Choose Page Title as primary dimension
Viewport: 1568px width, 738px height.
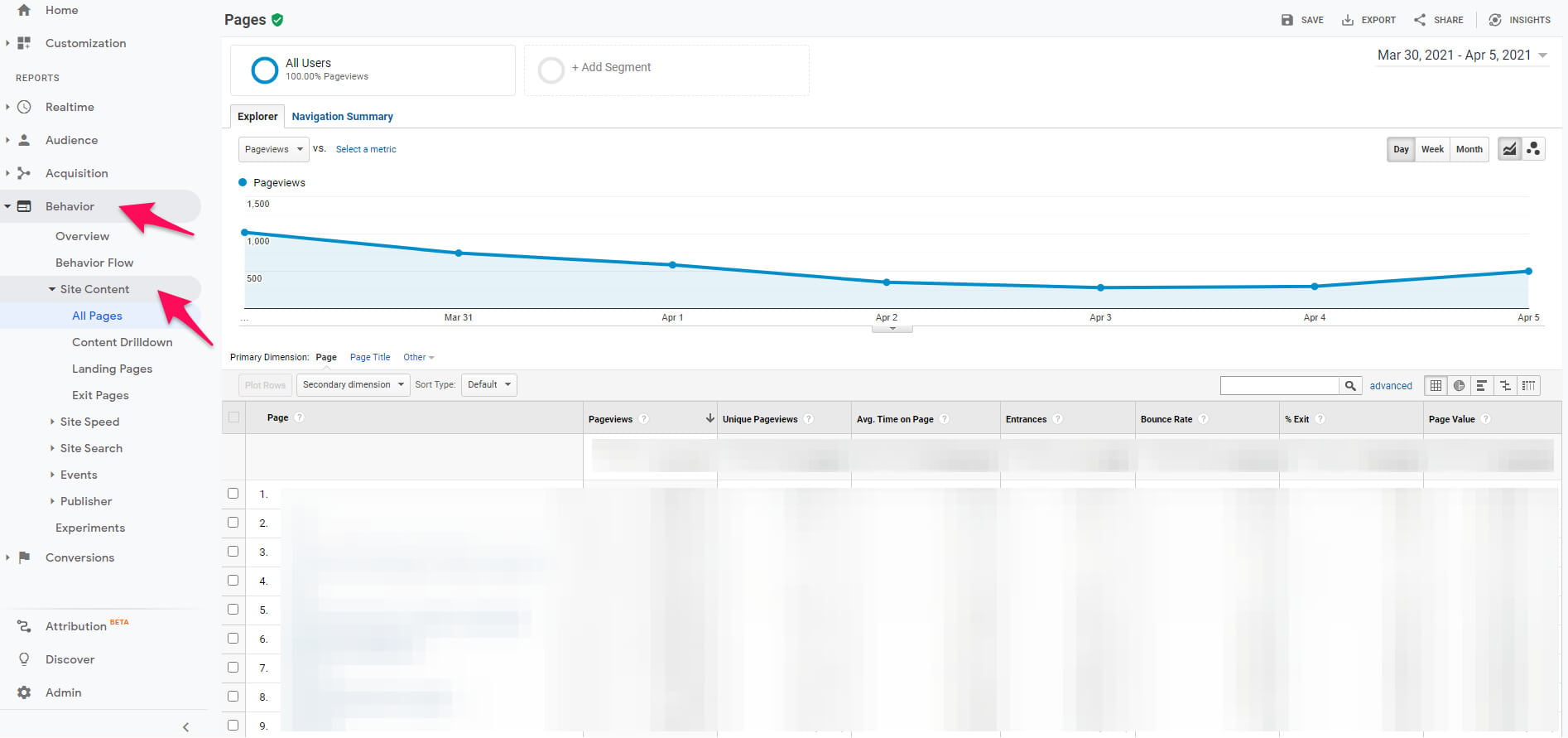pos(370,357)
